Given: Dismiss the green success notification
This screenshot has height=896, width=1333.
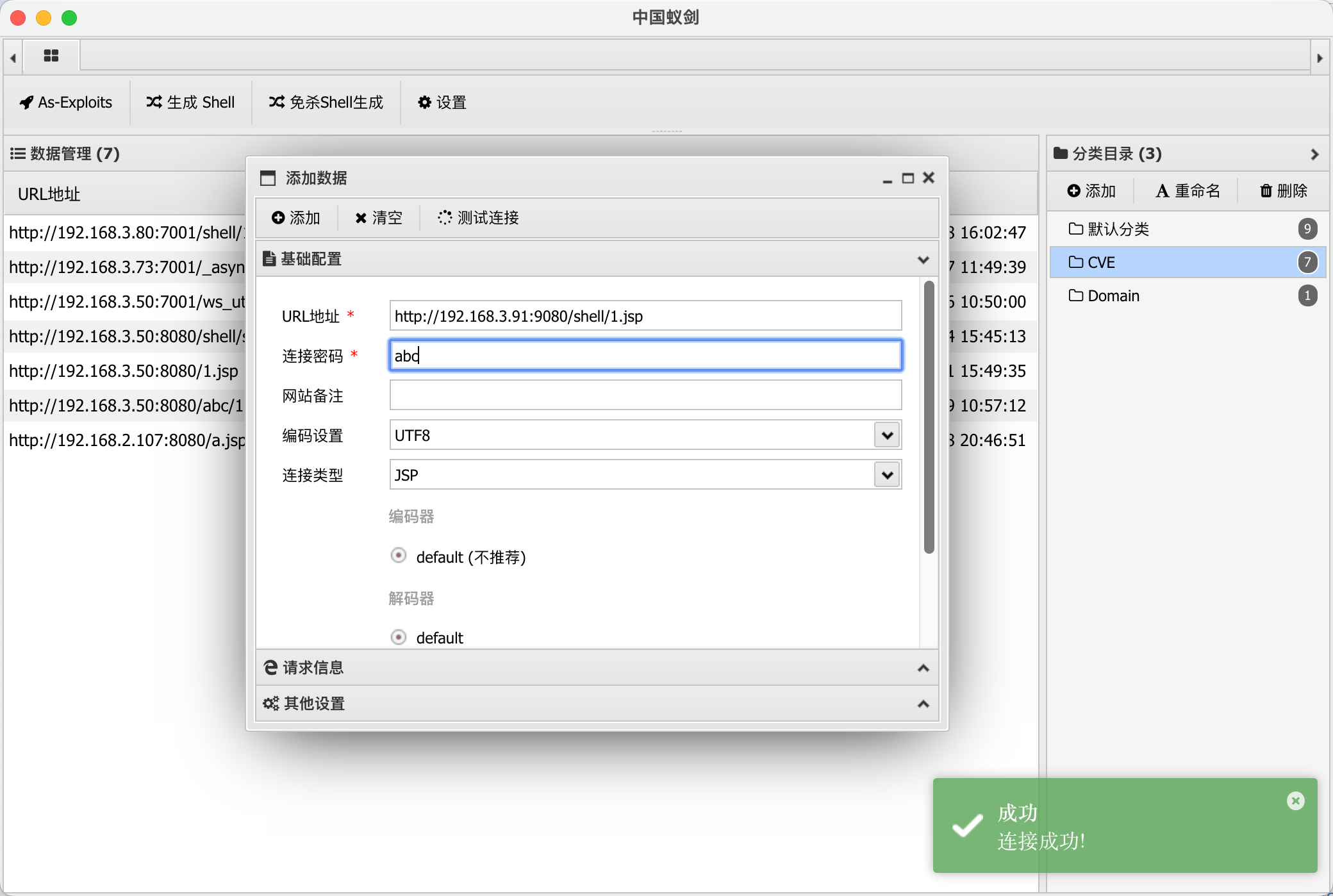Looking at the screenshot, I should coord(1295,801).
